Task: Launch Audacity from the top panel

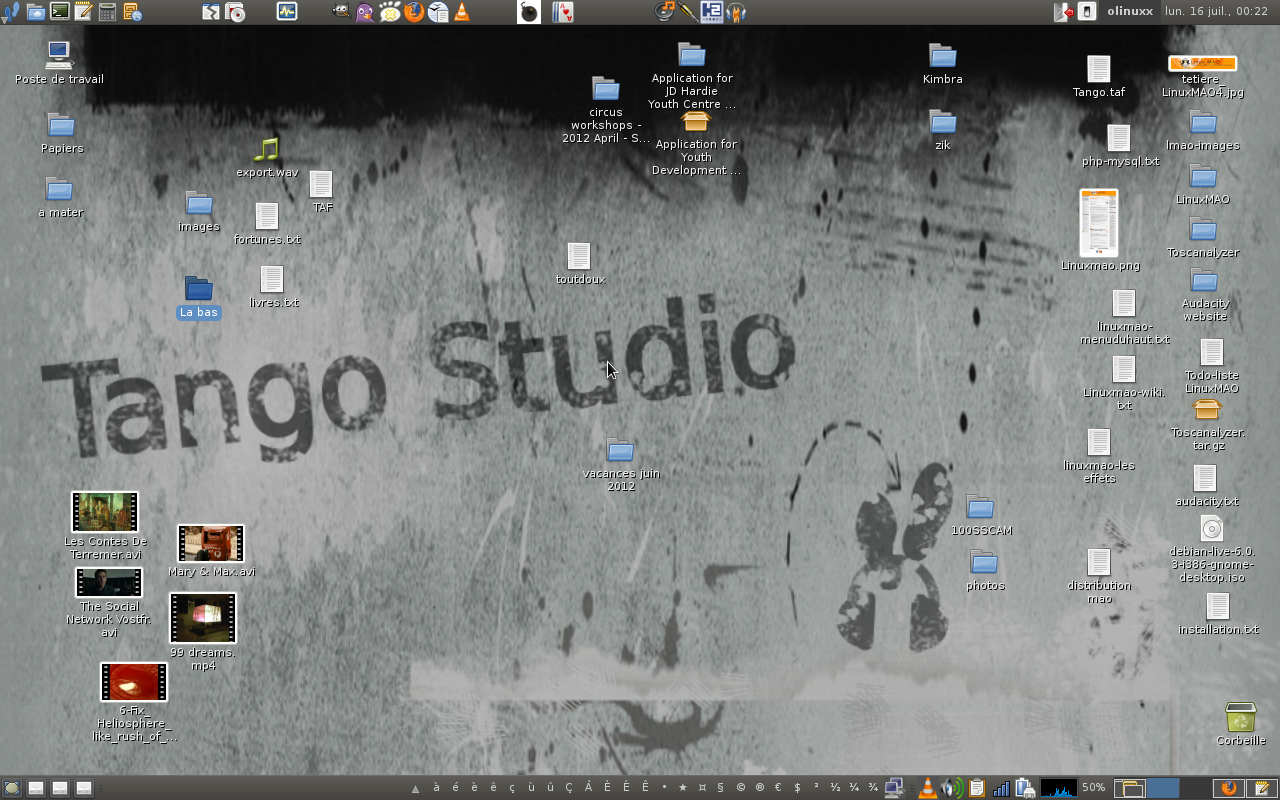Action: tap(737, 12)
